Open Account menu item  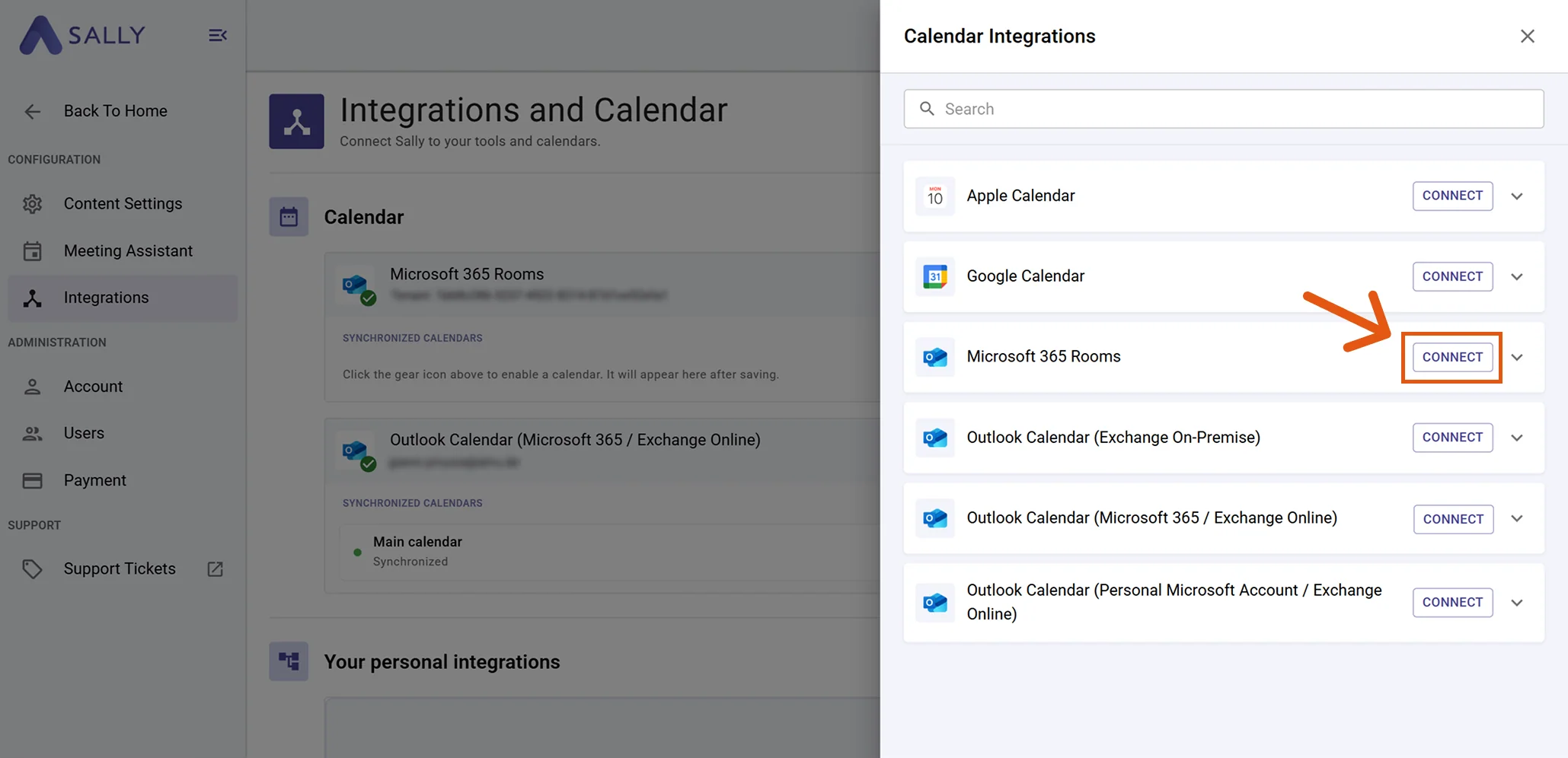pyautogui.click(x=123, y=387)
